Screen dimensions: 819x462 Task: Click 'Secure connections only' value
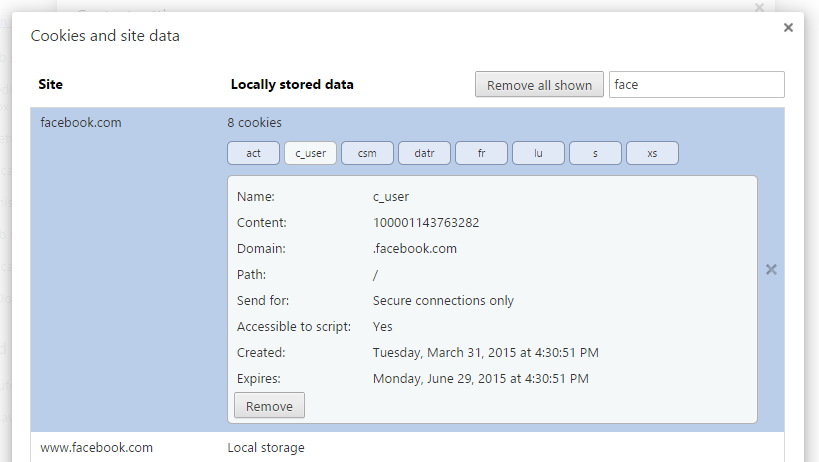click(x=443, y=301)
